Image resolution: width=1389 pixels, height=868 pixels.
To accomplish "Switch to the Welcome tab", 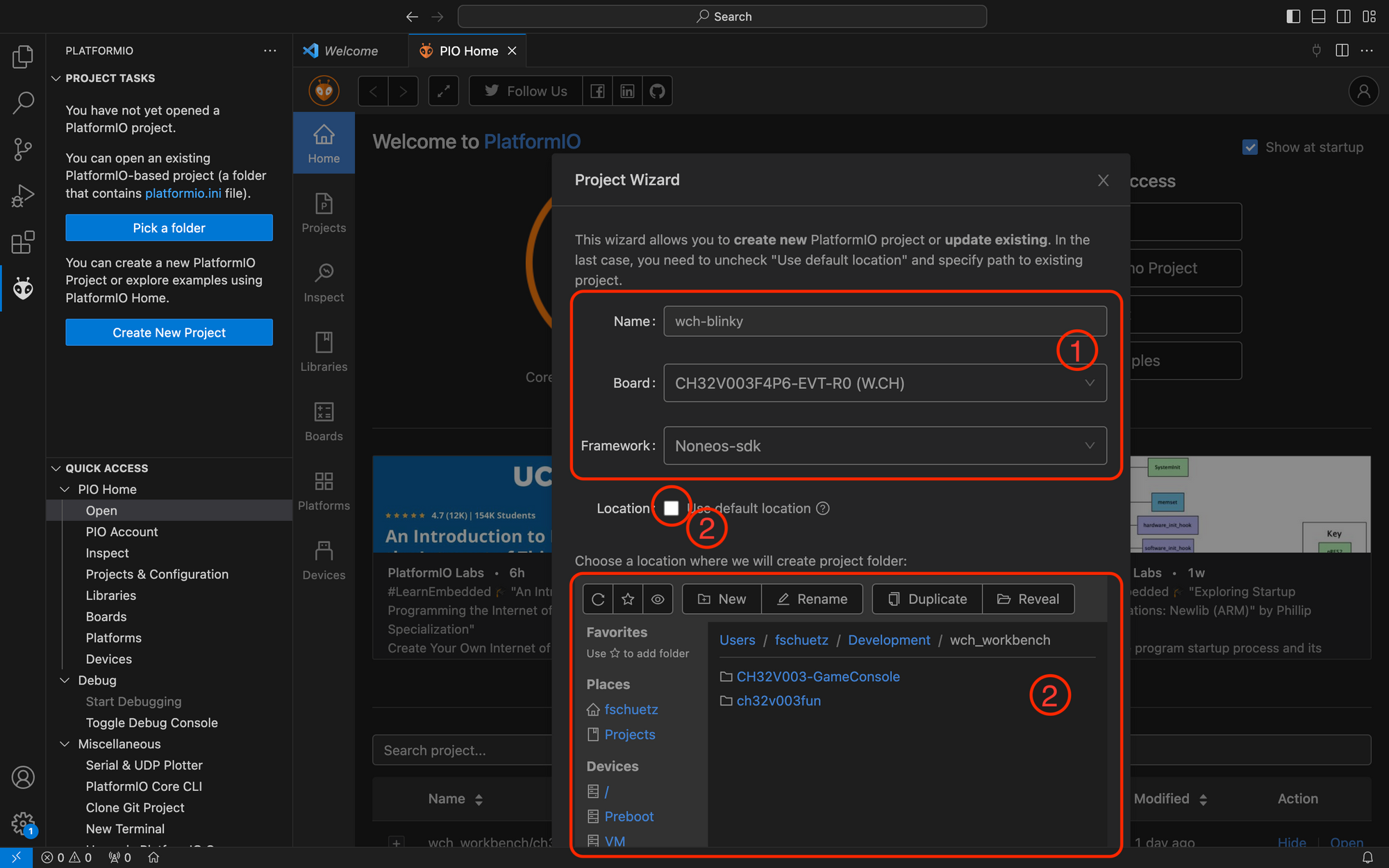I will pos(351,51).
